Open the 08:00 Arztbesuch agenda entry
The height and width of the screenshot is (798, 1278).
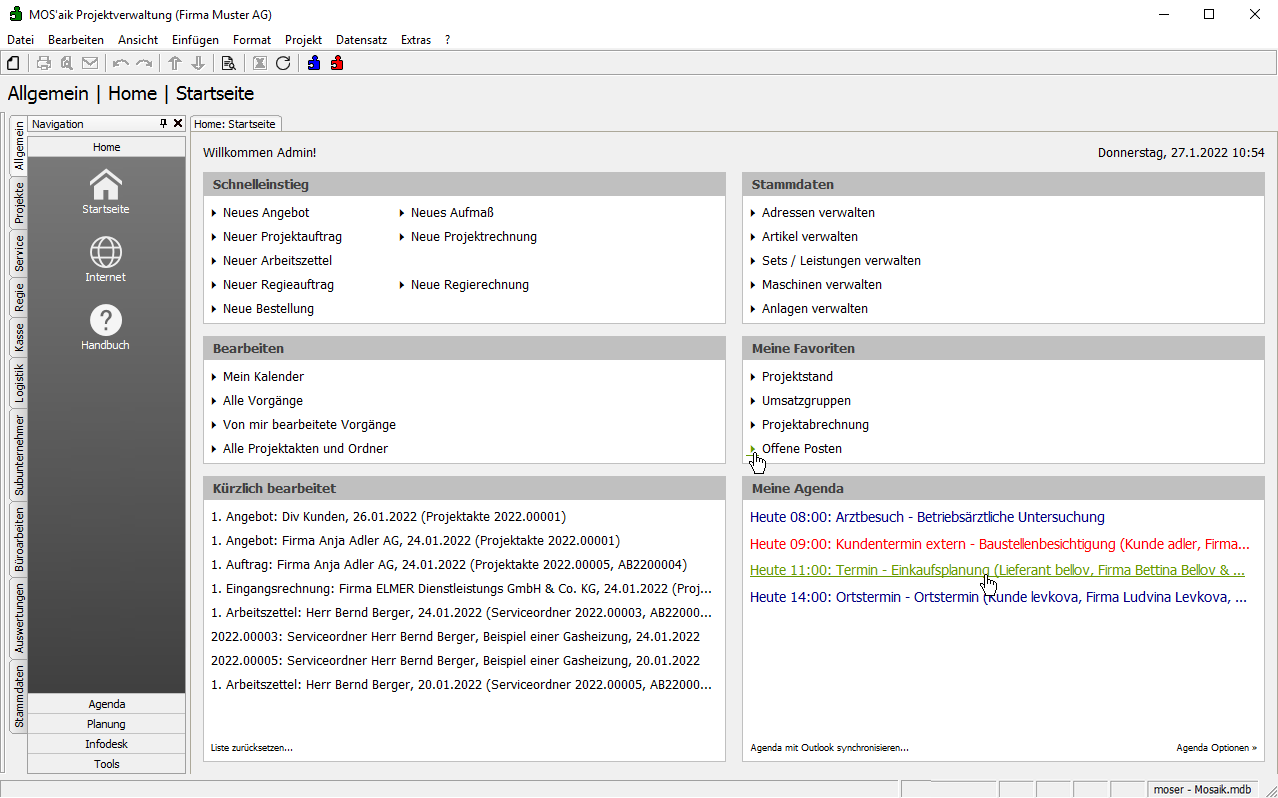tap(927, 517)
